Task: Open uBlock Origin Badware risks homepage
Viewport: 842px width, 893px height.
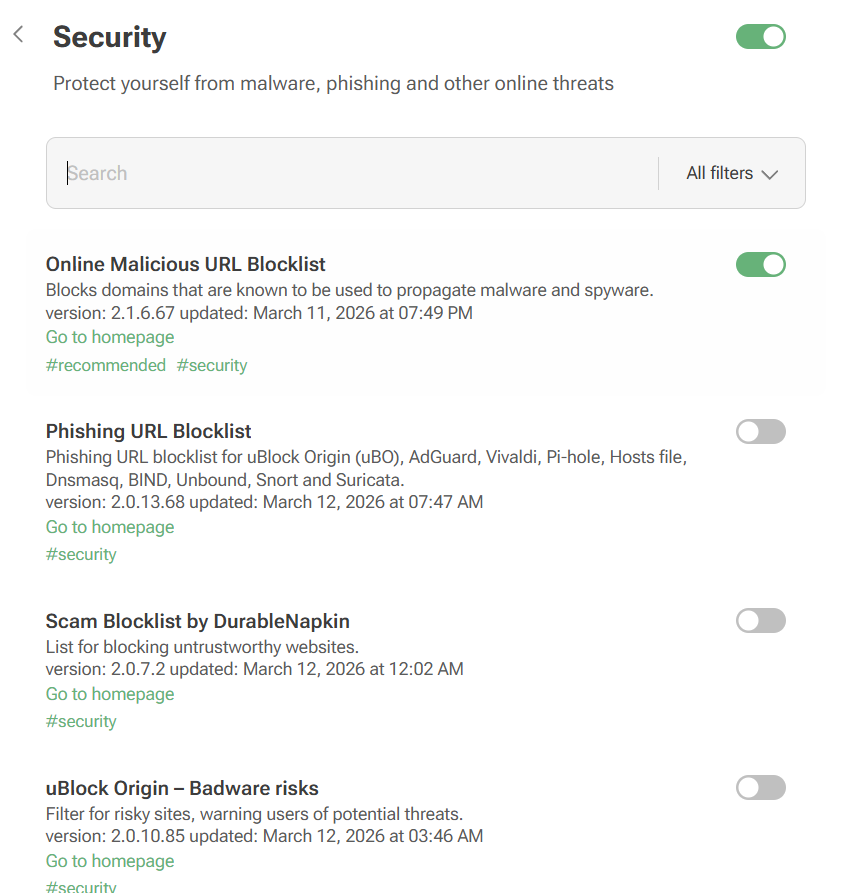Action: (x=109, y=860)
